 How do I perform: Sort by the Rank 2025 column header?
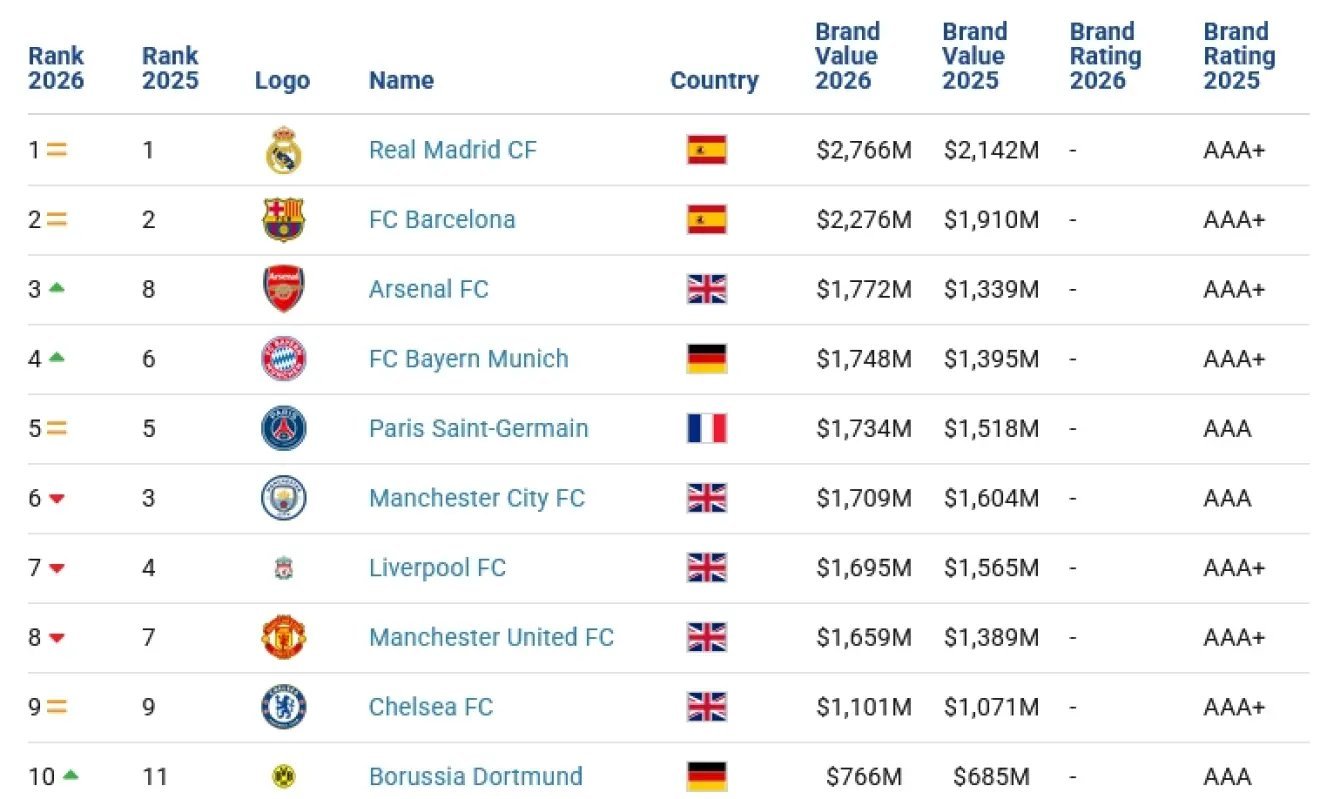[170, 68]
